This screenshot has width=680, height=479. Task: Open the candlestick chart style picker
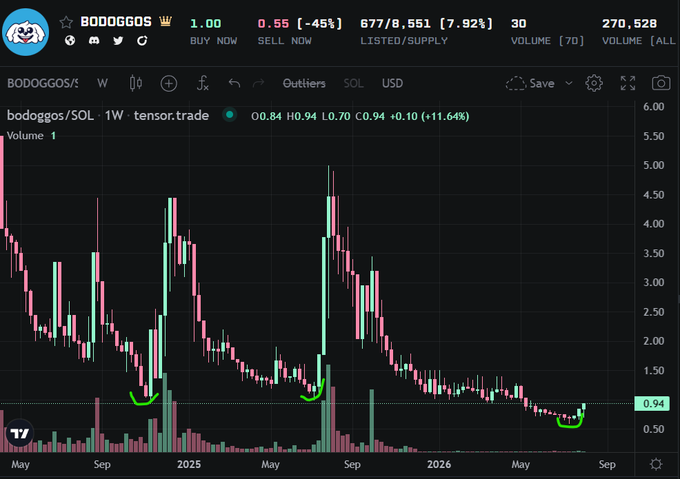point(136,83)
